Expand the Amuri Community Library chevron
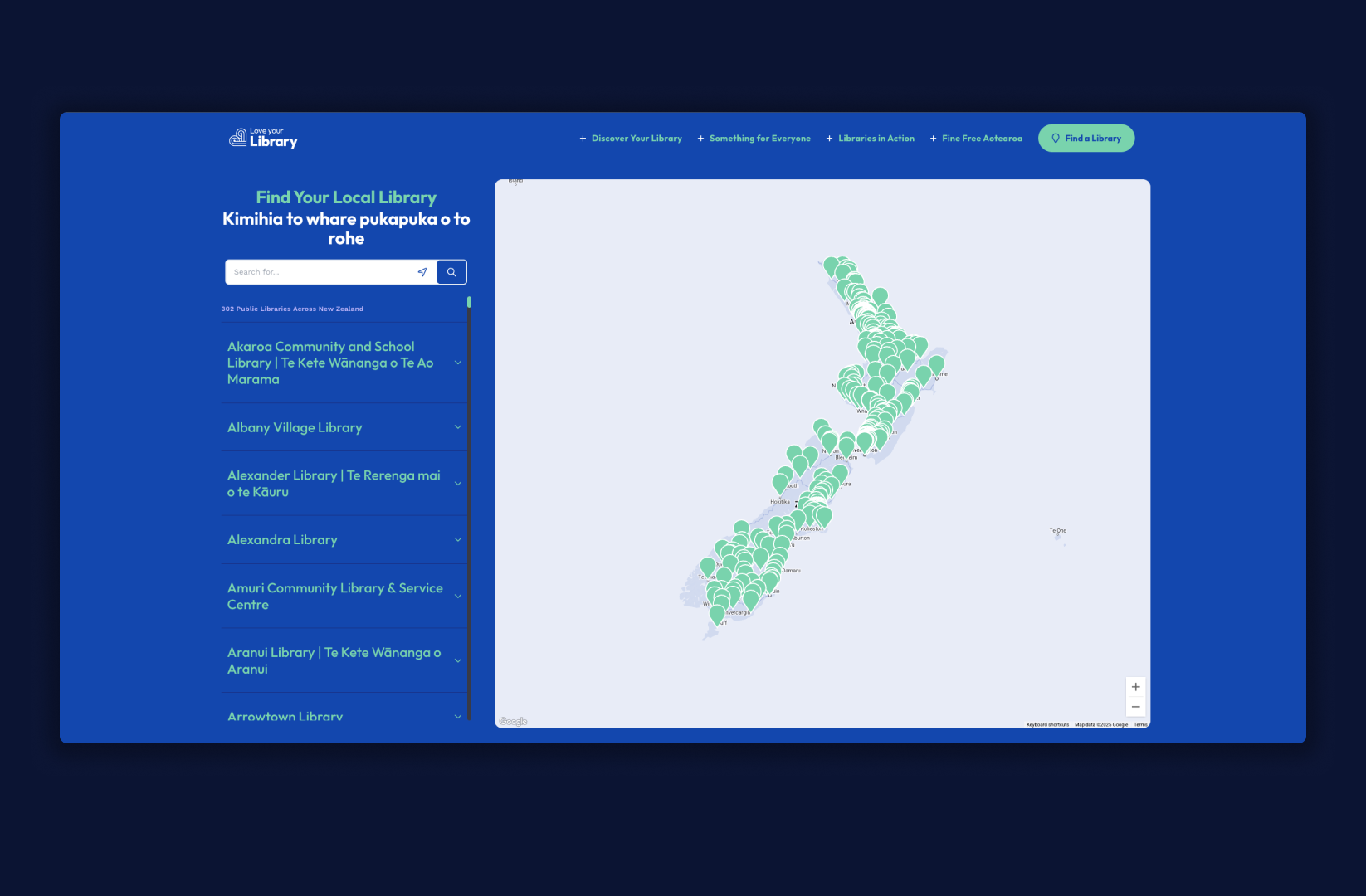 point(458,597)
